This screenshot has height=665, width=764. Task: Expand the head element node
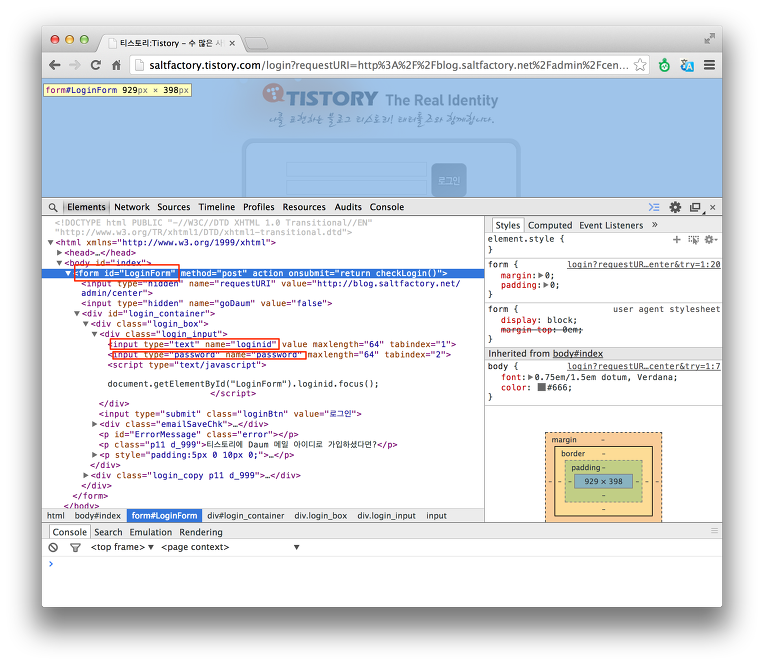pyautogui.click(x=59, y=253)
